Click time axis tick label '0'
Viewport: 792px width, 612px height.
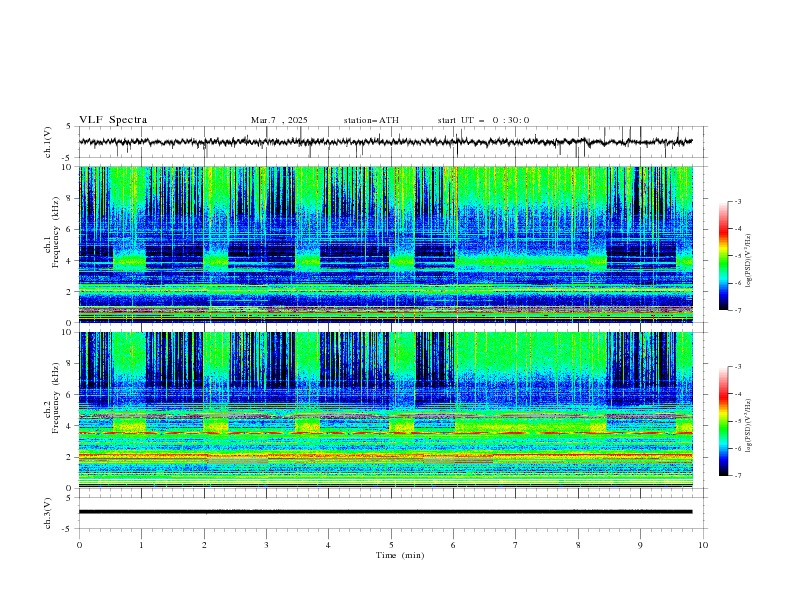[79, 545]
